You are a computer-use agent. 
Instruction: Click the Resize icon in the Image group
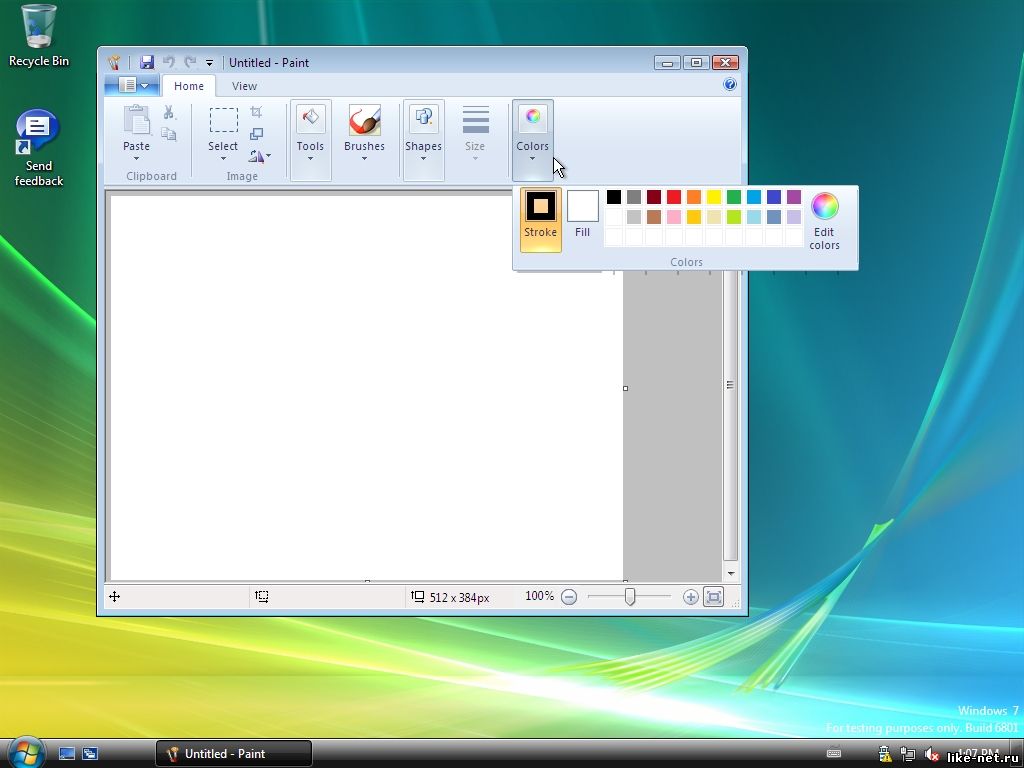point(256,134)
